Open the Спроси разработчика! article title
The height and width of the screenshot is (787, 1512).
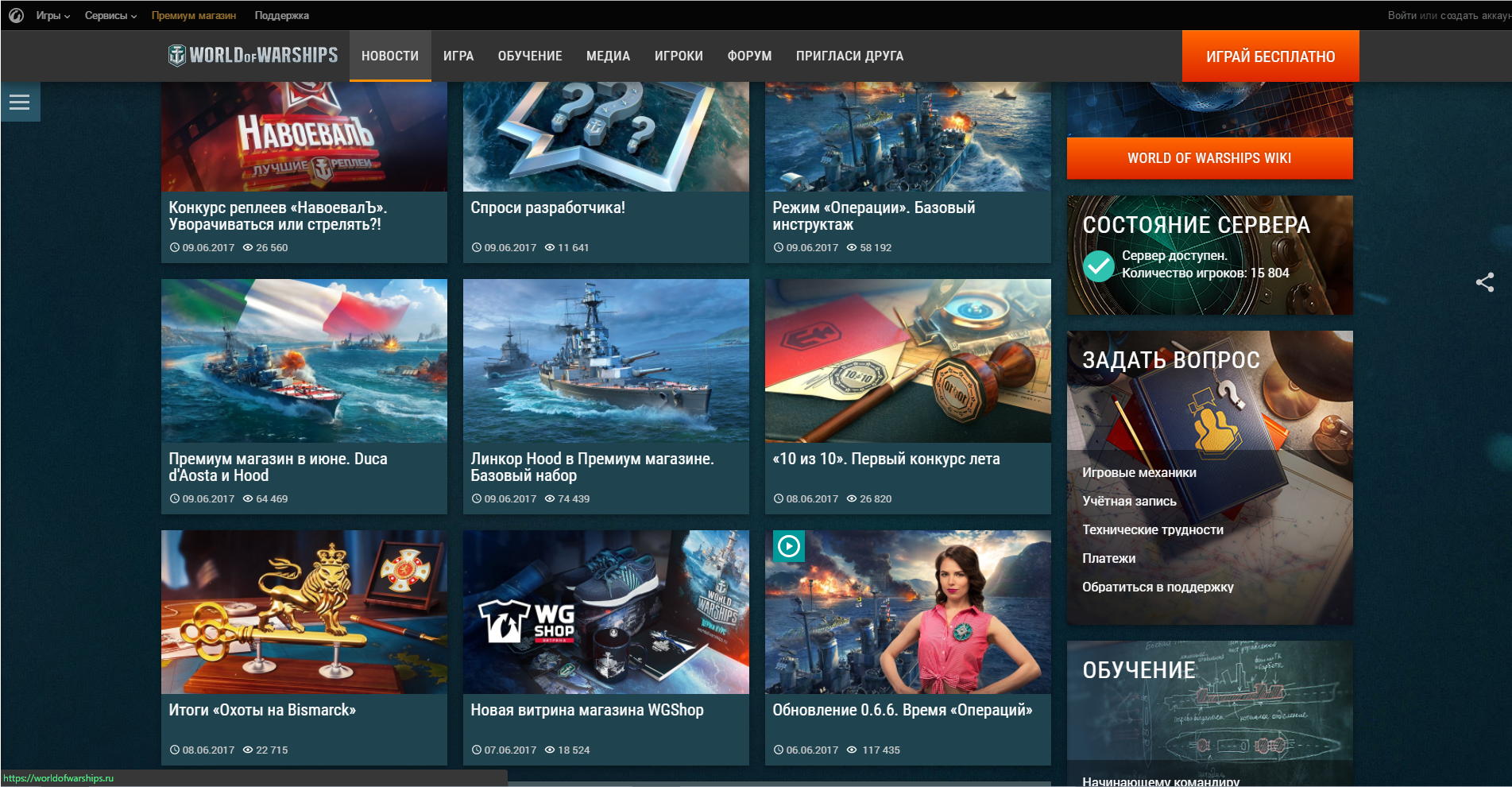tap(548, 207)
